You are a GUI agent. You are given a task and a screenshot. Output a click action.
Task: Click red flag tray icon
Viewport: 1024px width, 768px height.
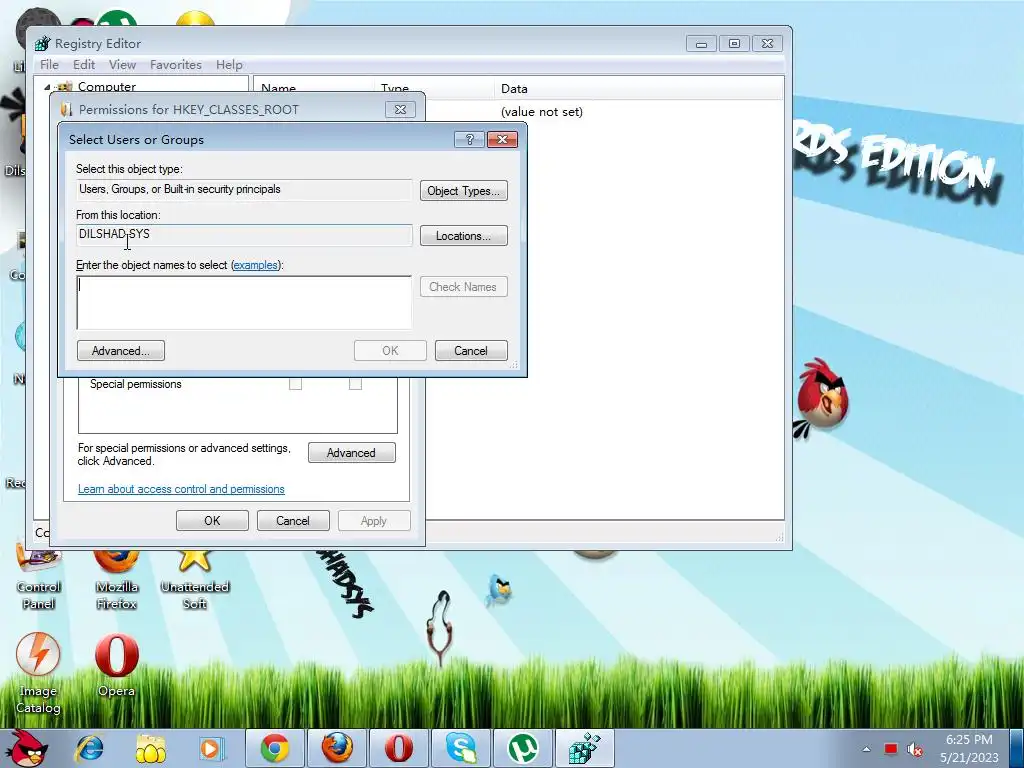[891, 749]
